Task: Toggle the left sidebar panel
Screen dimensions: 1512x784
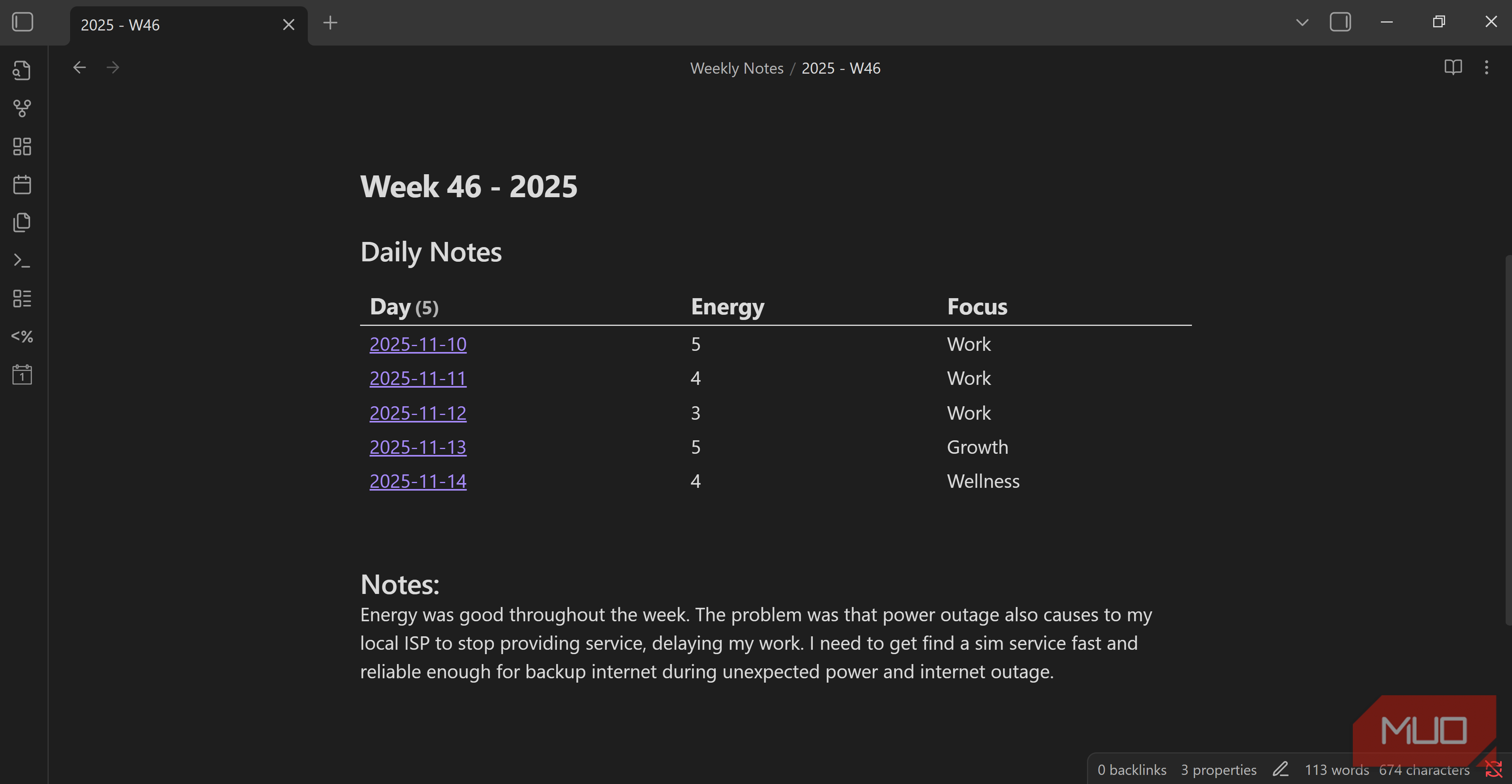Action: point(22,22)
